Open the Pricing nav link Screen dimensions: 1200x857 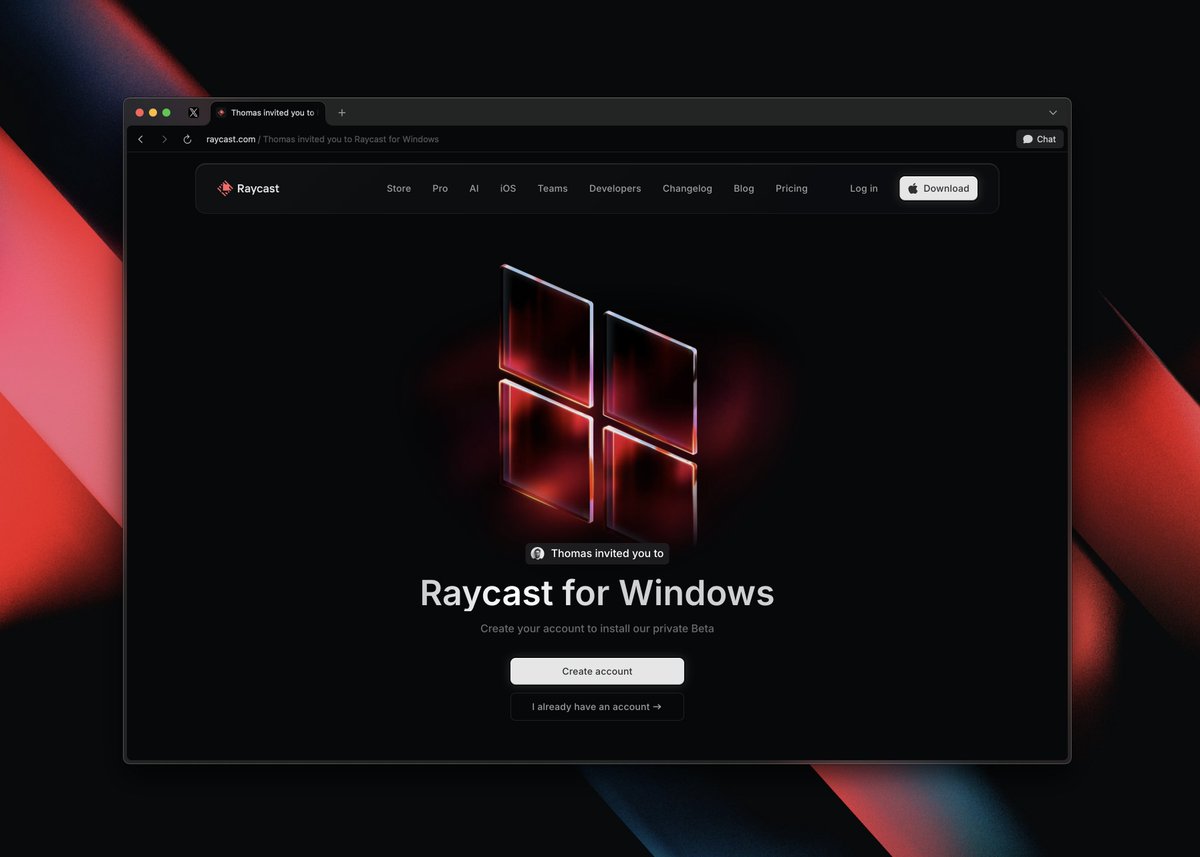(791, 188)
